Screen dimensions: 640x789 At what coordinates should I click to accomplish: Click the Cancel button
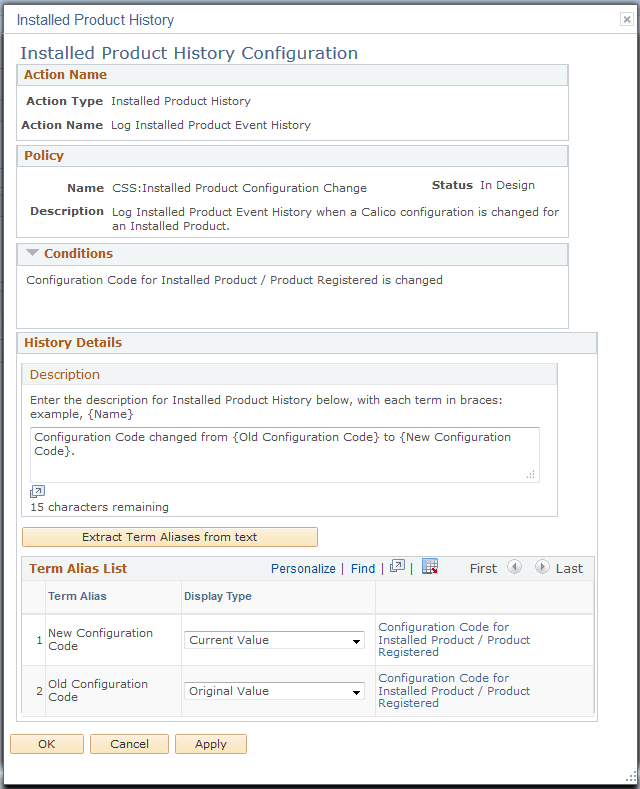point(129,744)
